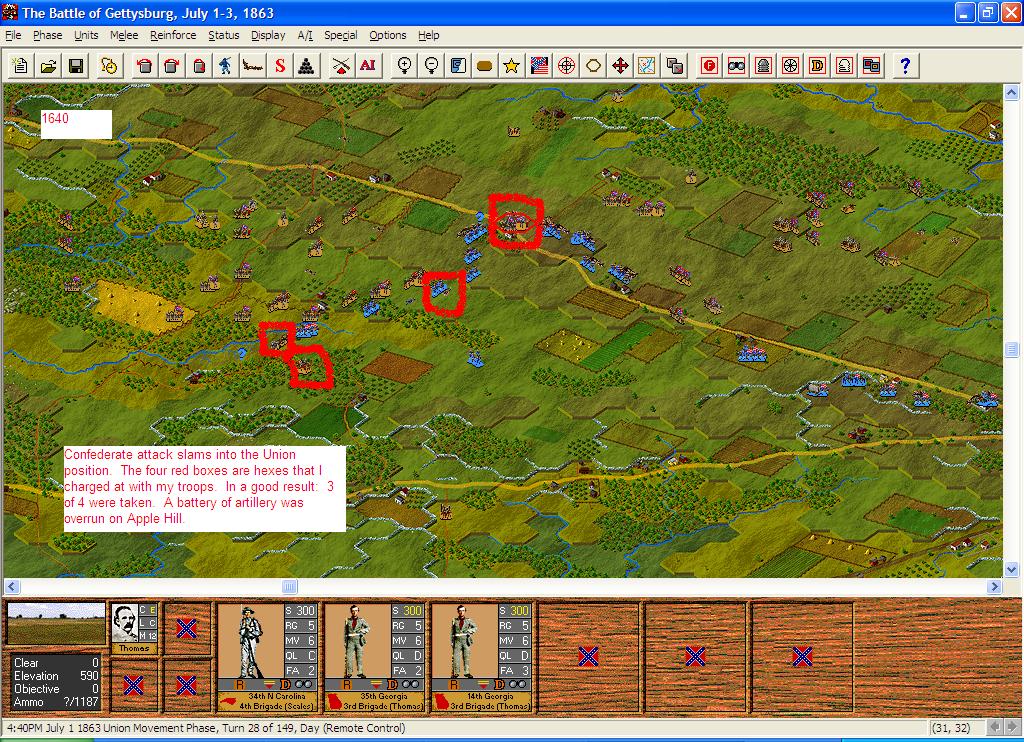Click the arrow-and-box icon before the soldier
Viewport: 1024px width, 742px height.
[171, 65]
